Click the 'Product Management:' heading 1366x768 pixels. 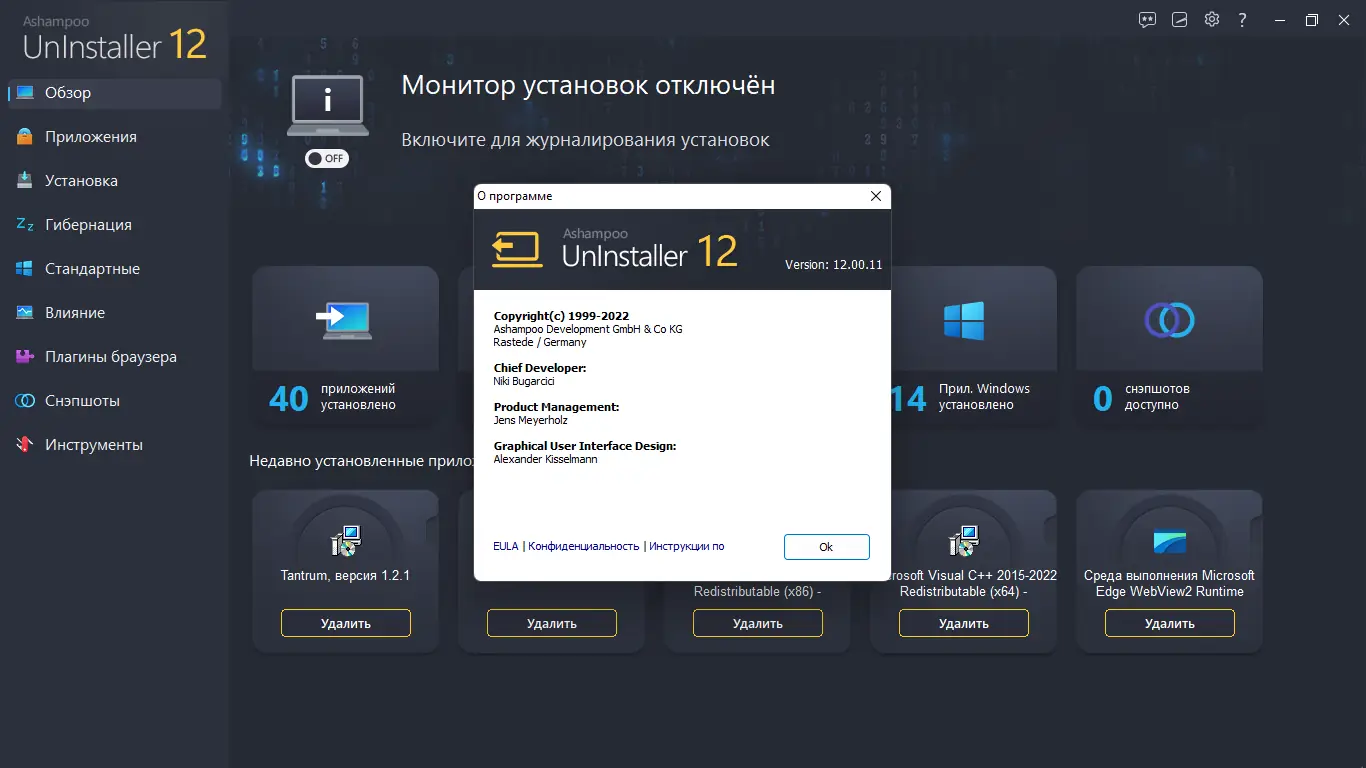557,407
